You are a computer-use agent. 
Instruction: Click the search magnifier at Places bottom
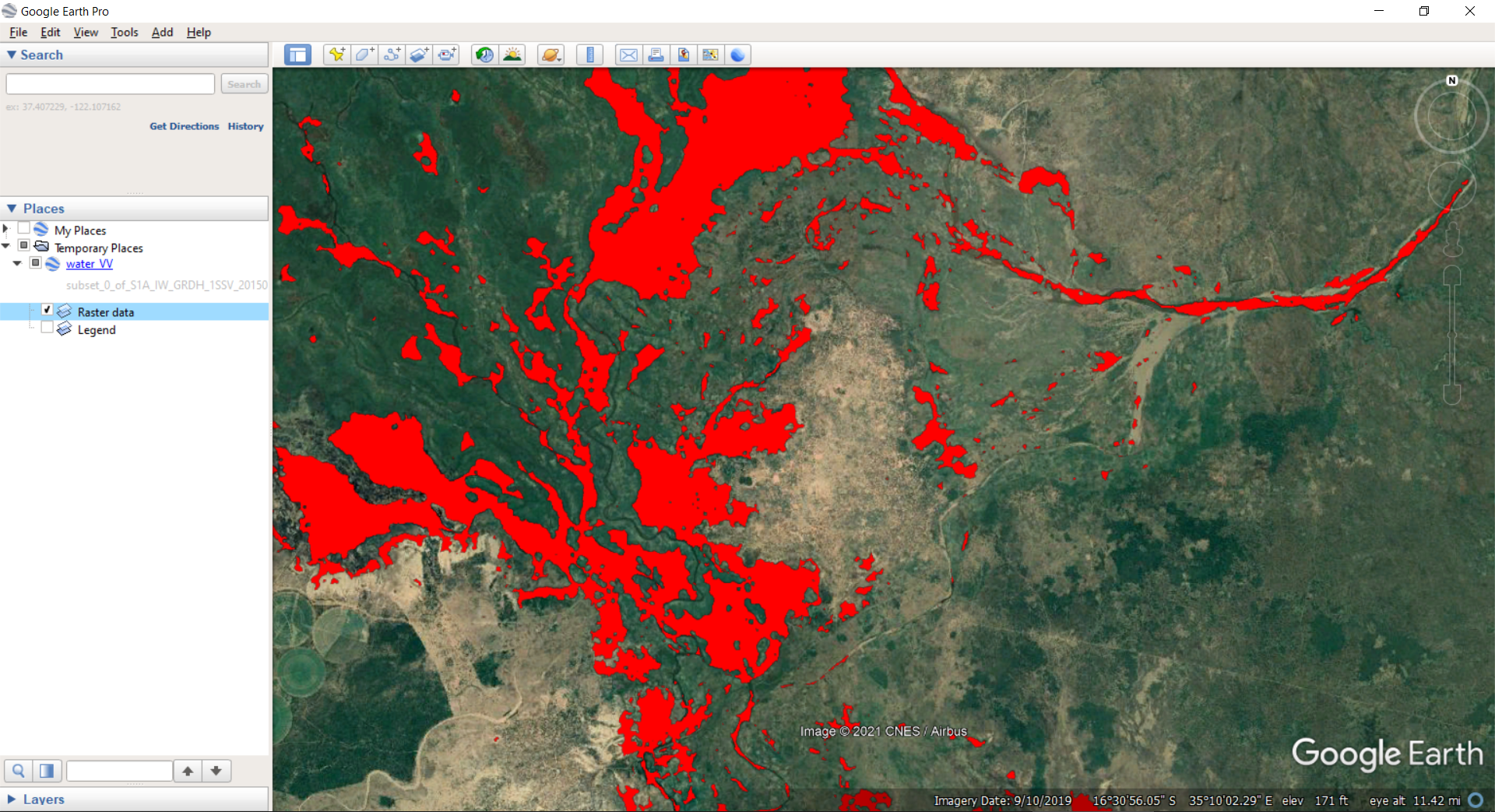pyautogui.click(x=18, y=771)
